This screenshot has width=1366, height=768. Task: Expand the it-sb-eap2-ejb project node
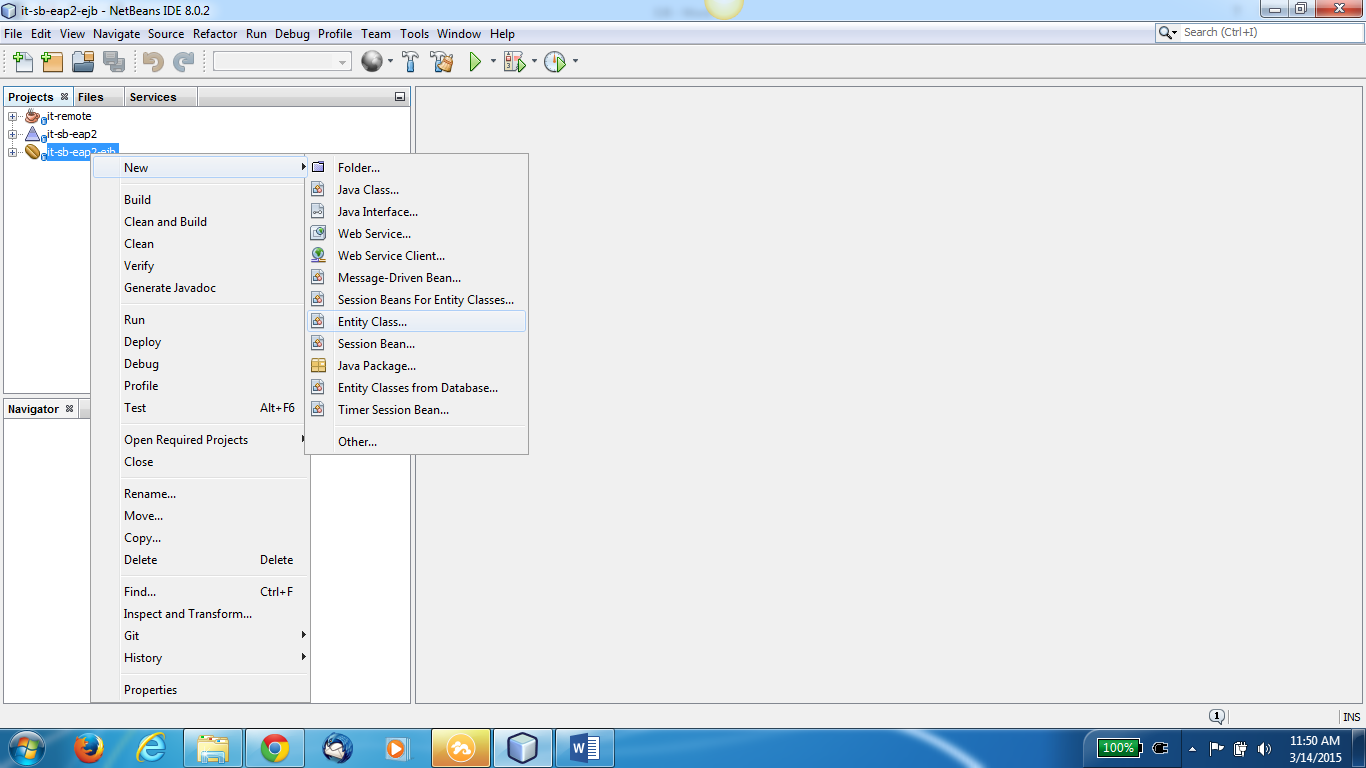pyautogui.click(x=13, y=152)
